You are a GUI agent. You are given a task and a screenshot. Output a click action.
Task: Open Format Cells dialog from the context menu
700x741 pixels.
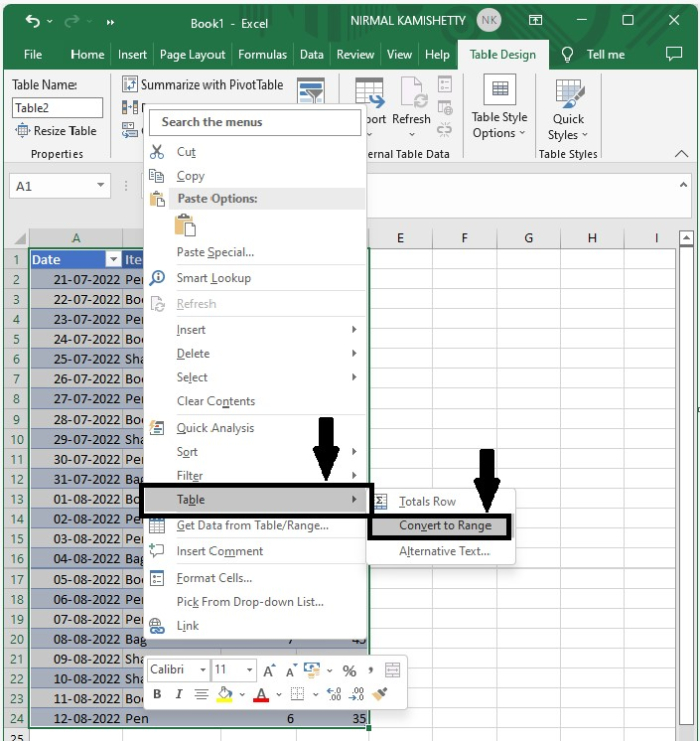click(255, 577)
